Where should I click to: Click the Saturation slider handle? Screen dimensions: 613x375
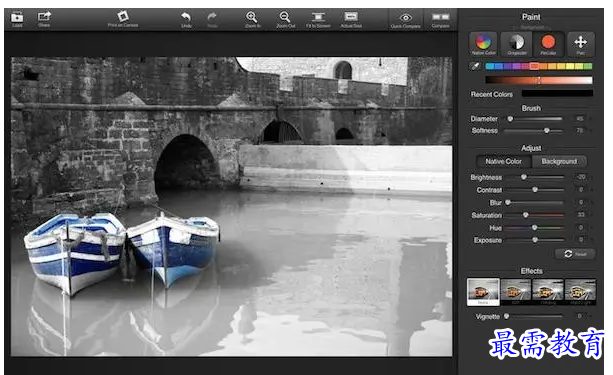[x=526, y=215]
